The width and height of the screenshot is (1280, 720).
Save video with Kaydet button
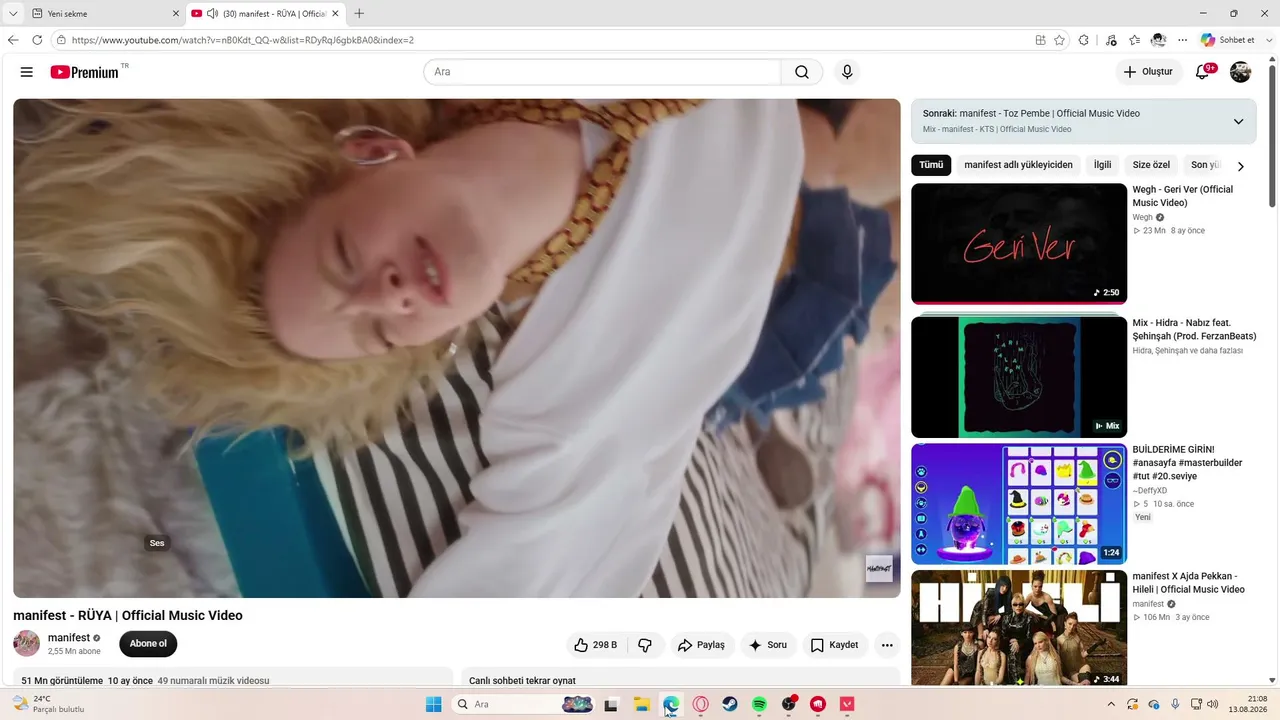tap(835, 645)
